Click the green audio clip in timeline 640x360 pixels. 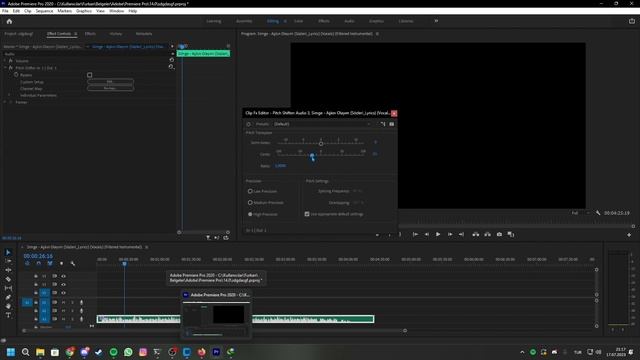point(236,319)
